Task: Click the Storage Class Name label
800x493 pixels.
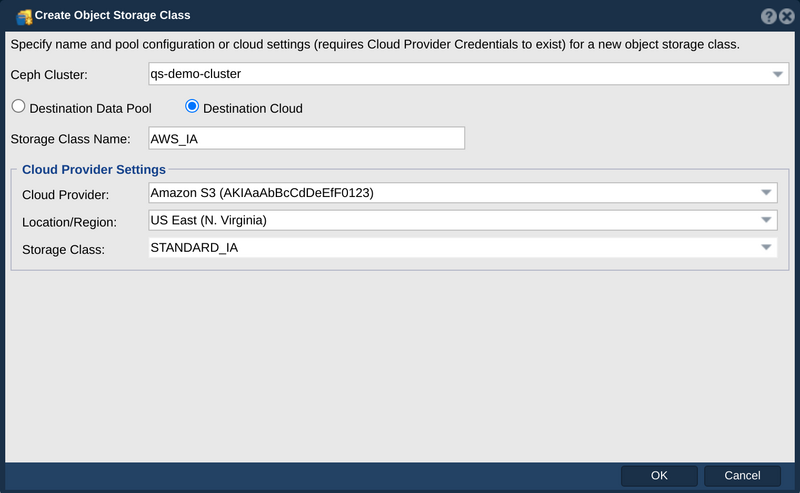Action: 70,139
